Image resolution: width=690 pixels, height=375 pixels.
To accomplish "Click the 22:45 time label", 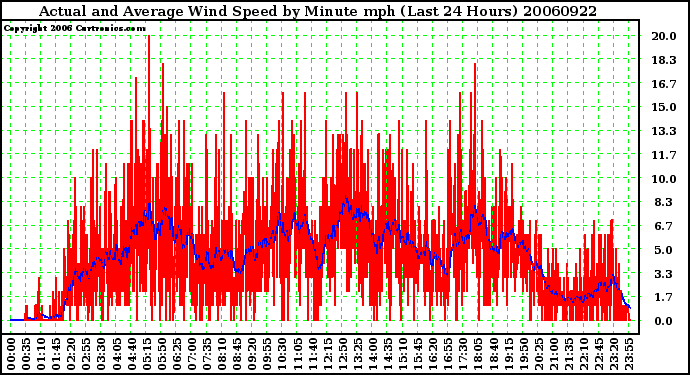I will click(x=598, y=354).
